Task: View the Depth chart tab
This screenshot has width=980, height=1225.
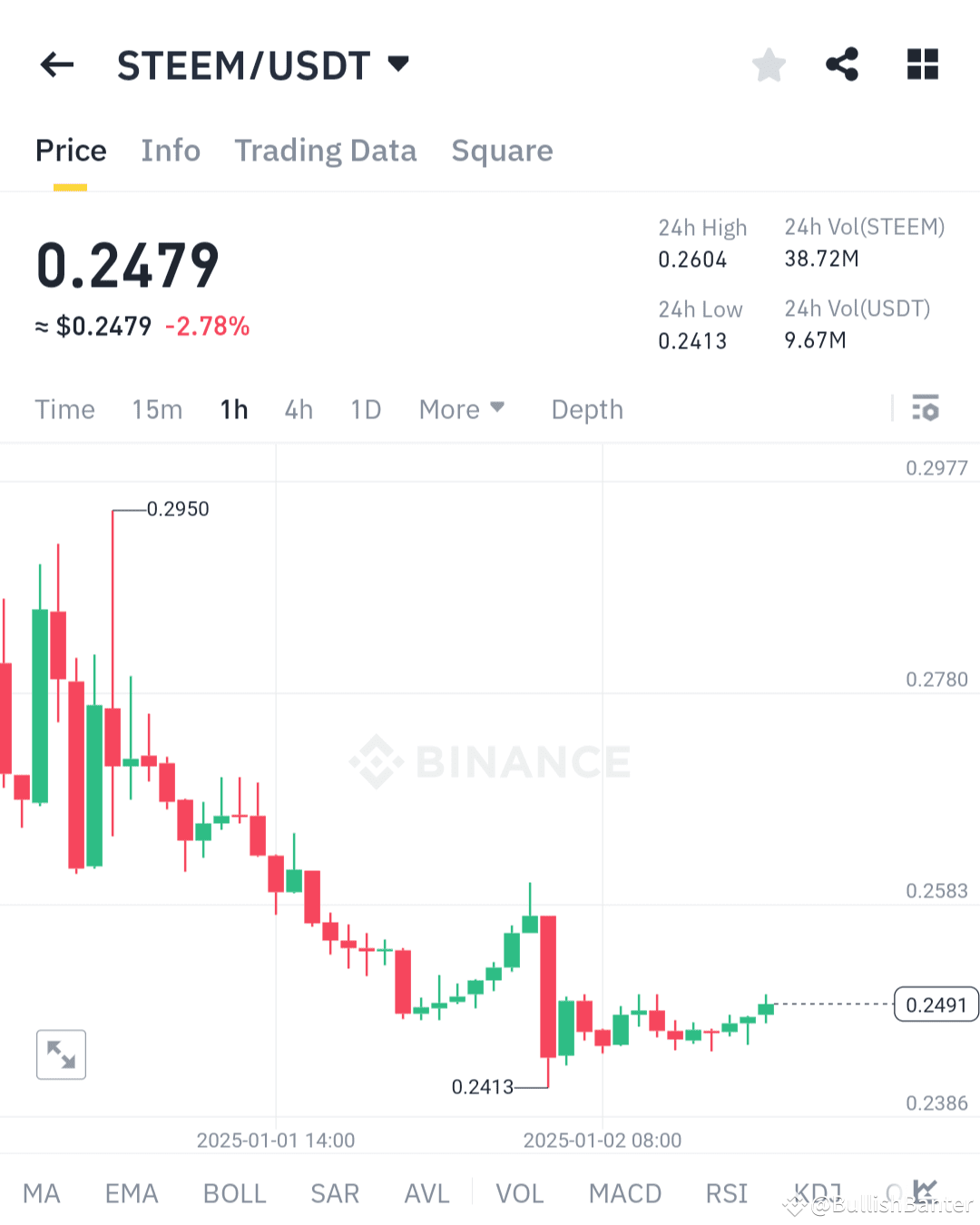Action: (586, 409)
